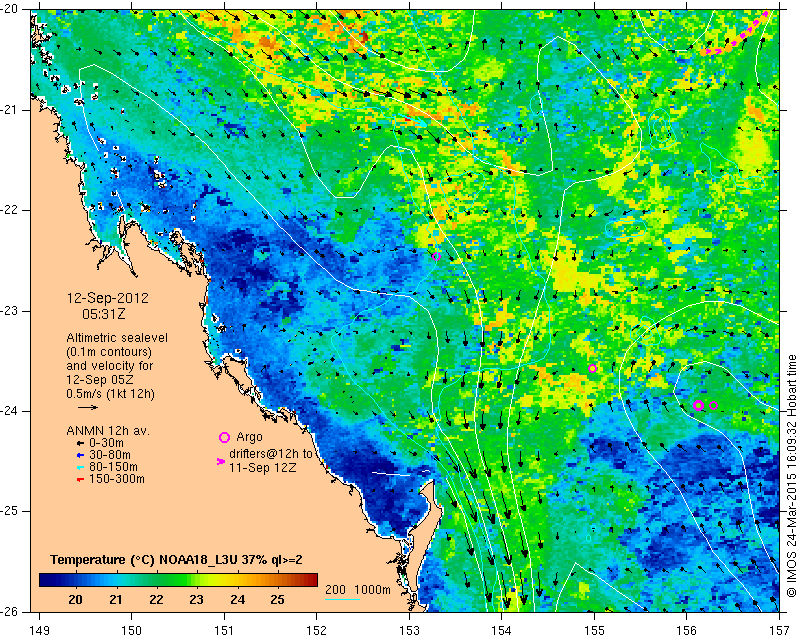Click longitude axis label 149

coord(39,630)
